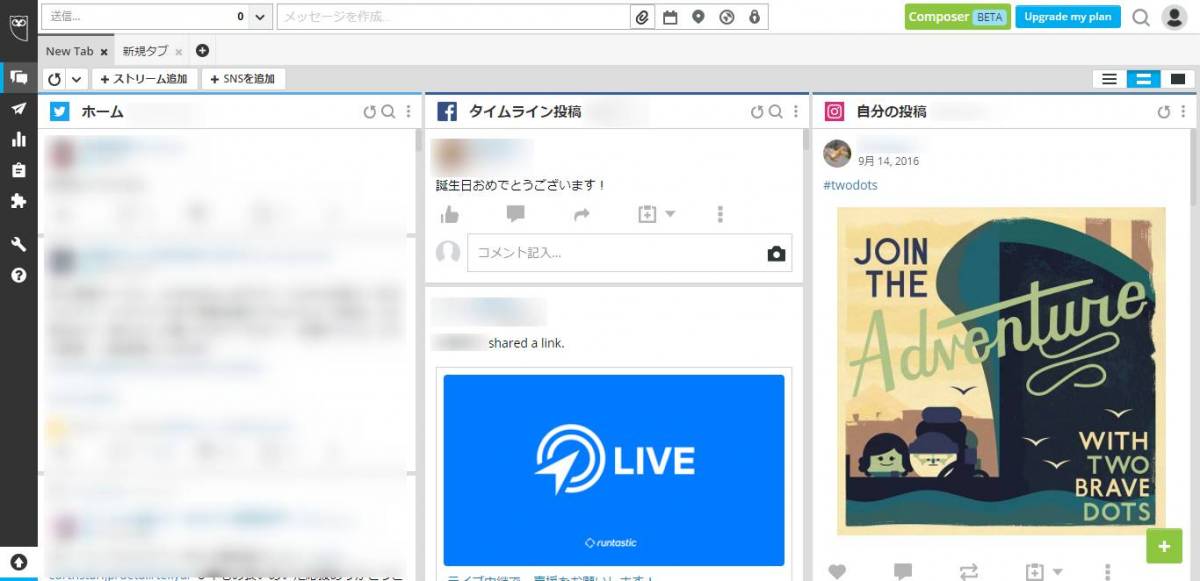Open the Join the Adventure Instagram image
Screen dimensions: 1200x581
tap(1001, 371)
